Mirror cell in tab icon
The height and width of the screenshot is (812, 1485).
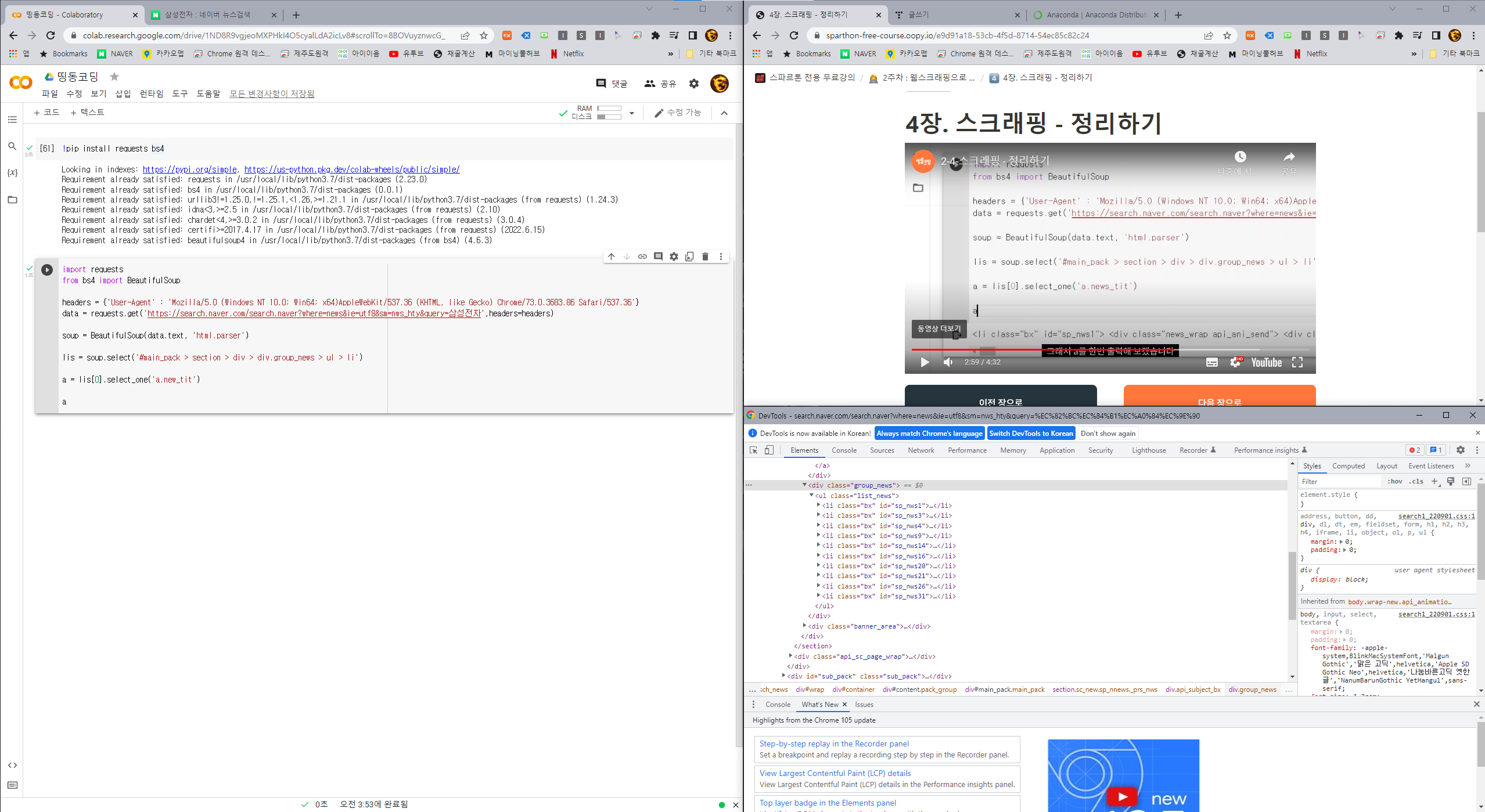pos(689,257)
